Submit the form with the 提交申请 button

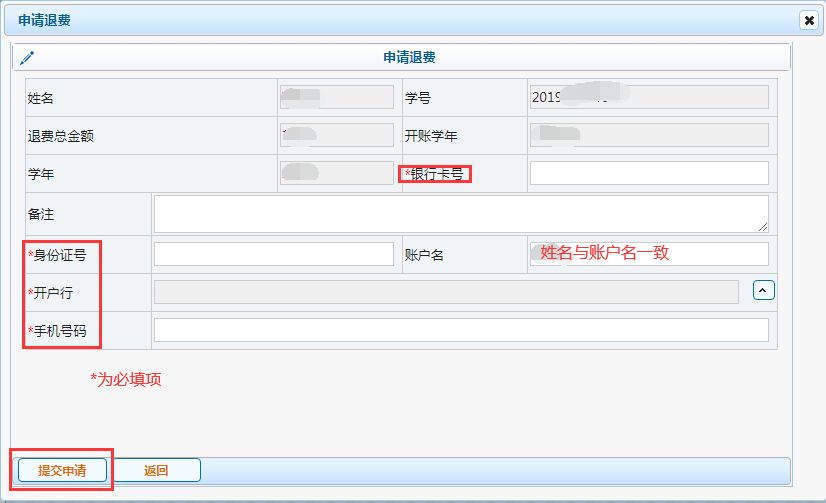pos(62,471)
